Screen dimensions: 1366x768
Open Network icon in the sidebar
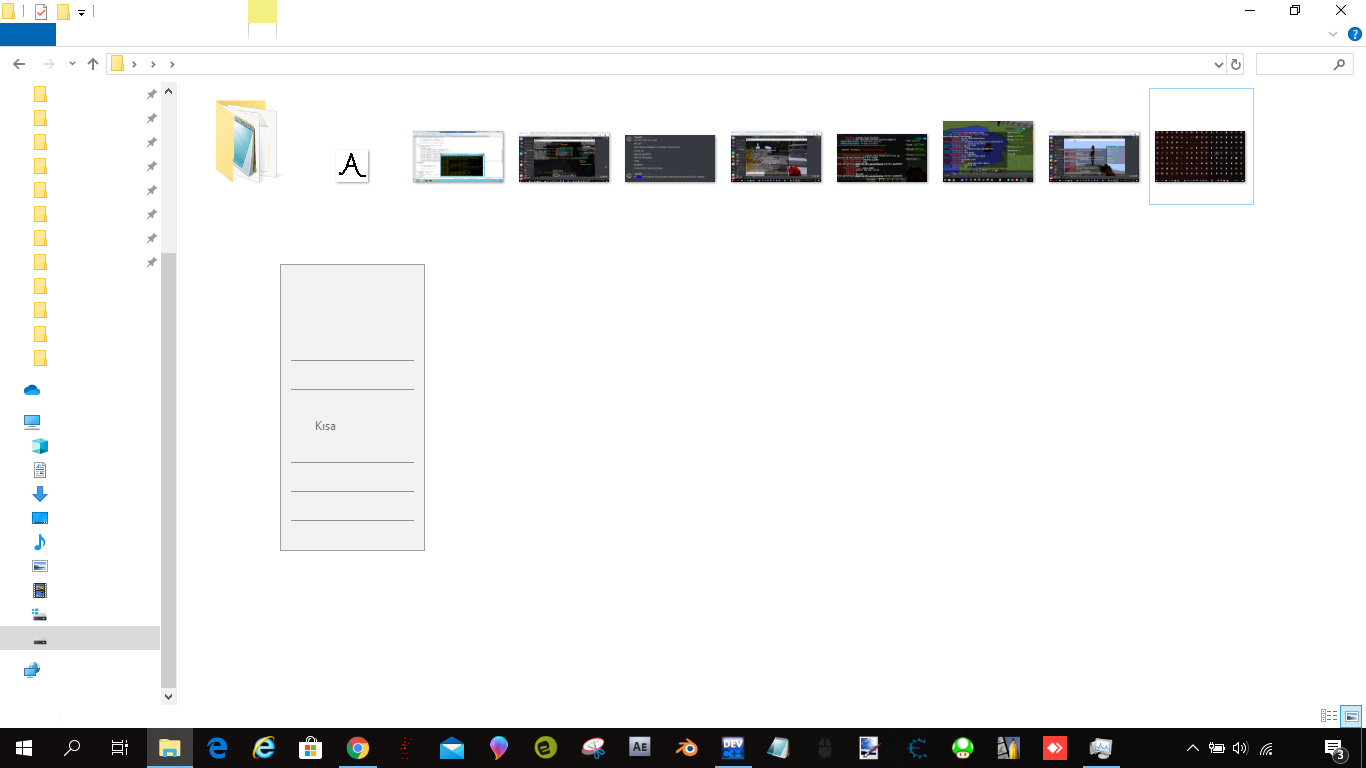[x=32, y=670]
